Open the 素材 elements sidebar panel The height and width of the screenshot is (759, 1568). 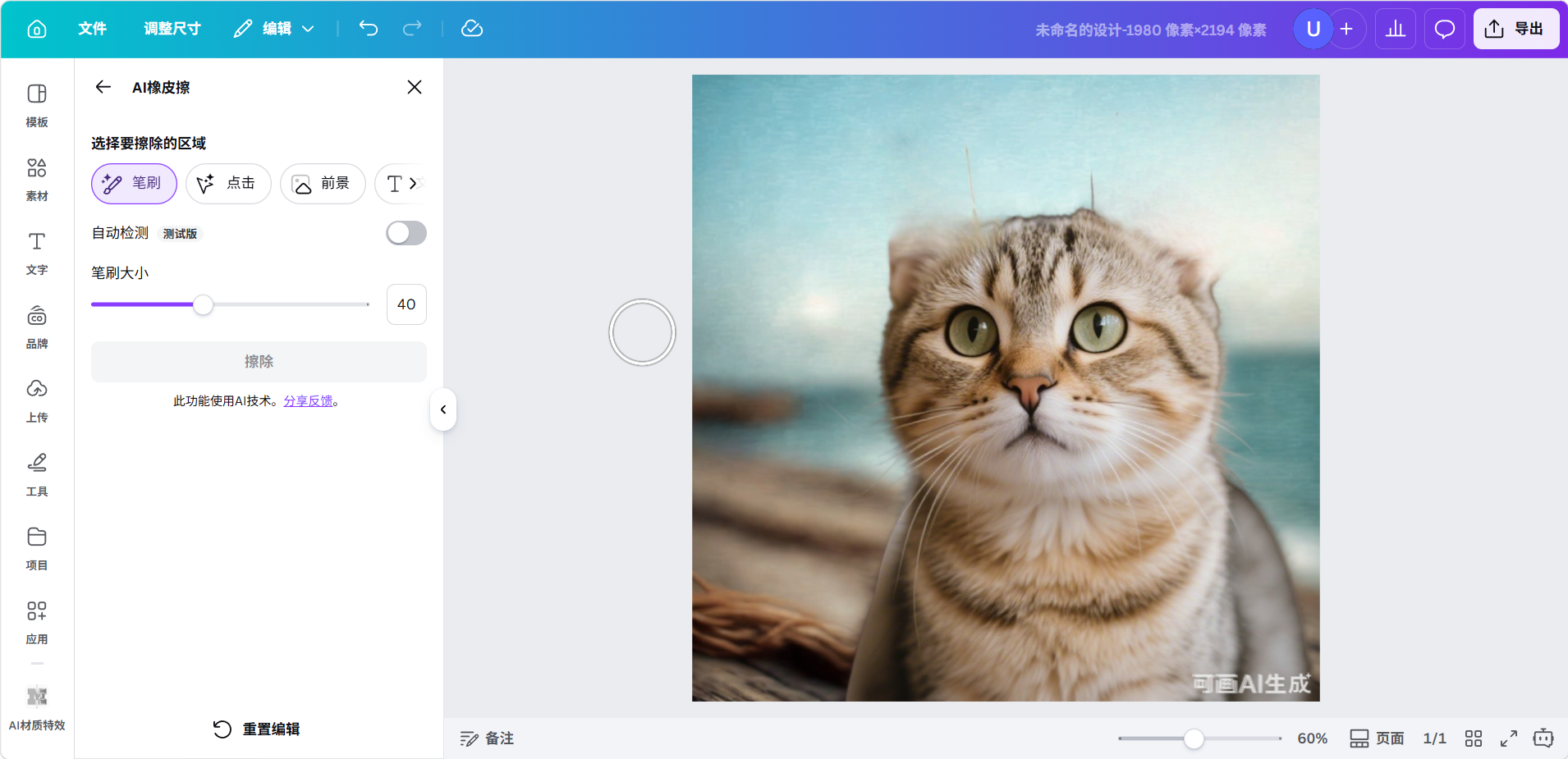[37, 179]
